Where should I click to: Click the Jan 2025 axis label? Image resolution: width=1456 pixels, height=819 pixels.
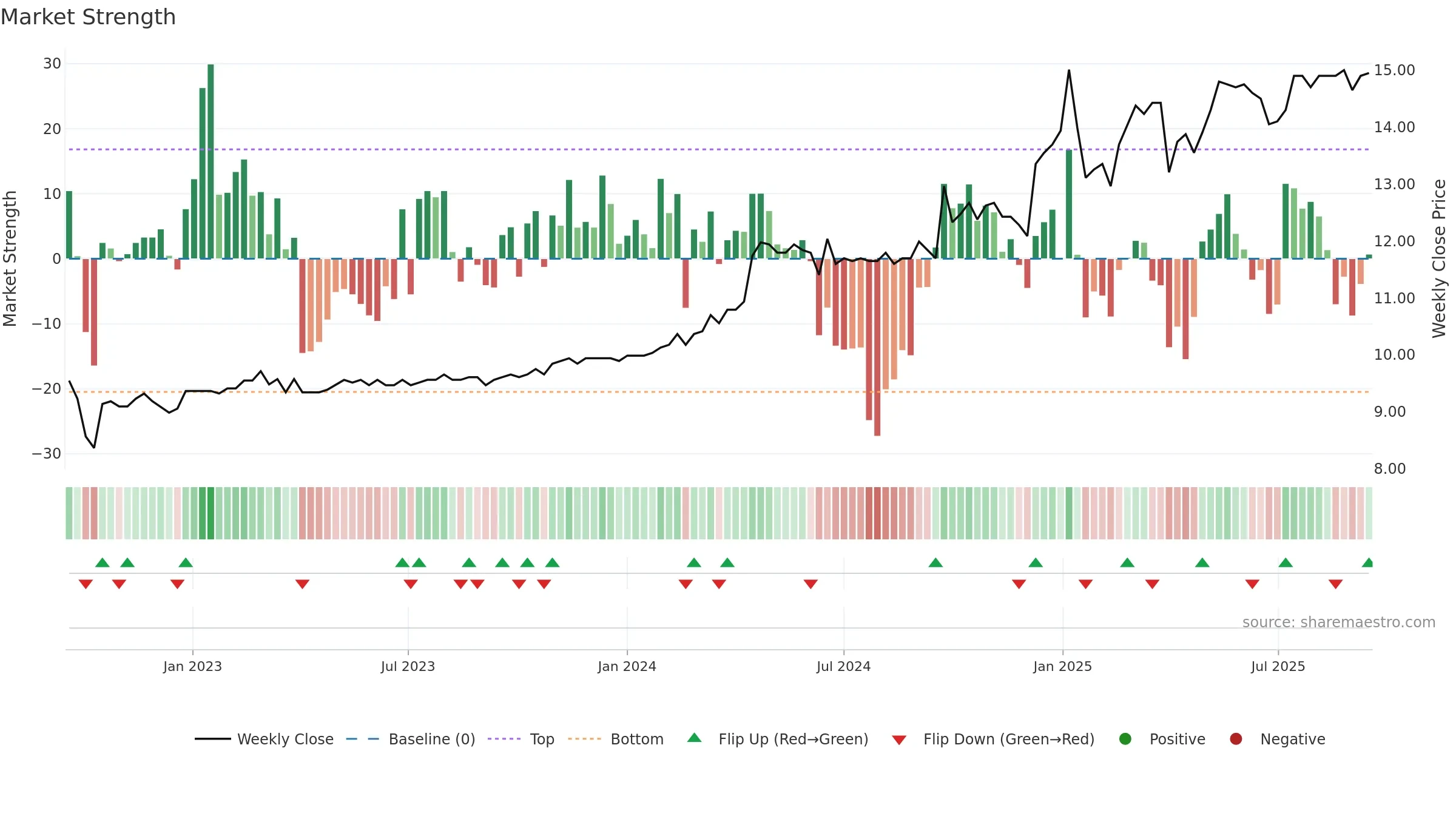pyautogui.click(x=1062, y=666)
